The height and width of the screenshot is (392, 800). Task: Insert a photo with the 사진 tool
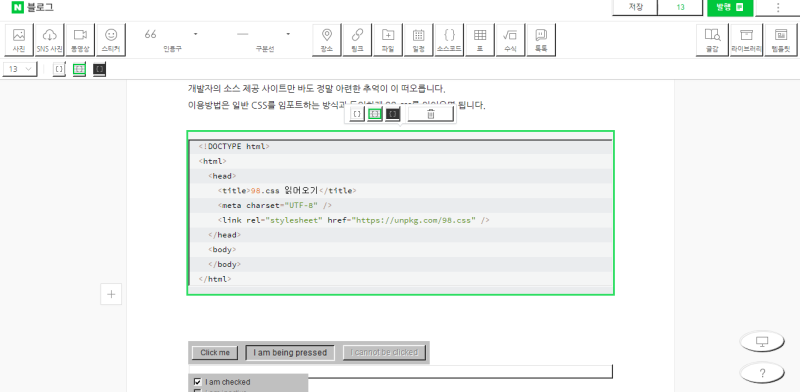19,39
